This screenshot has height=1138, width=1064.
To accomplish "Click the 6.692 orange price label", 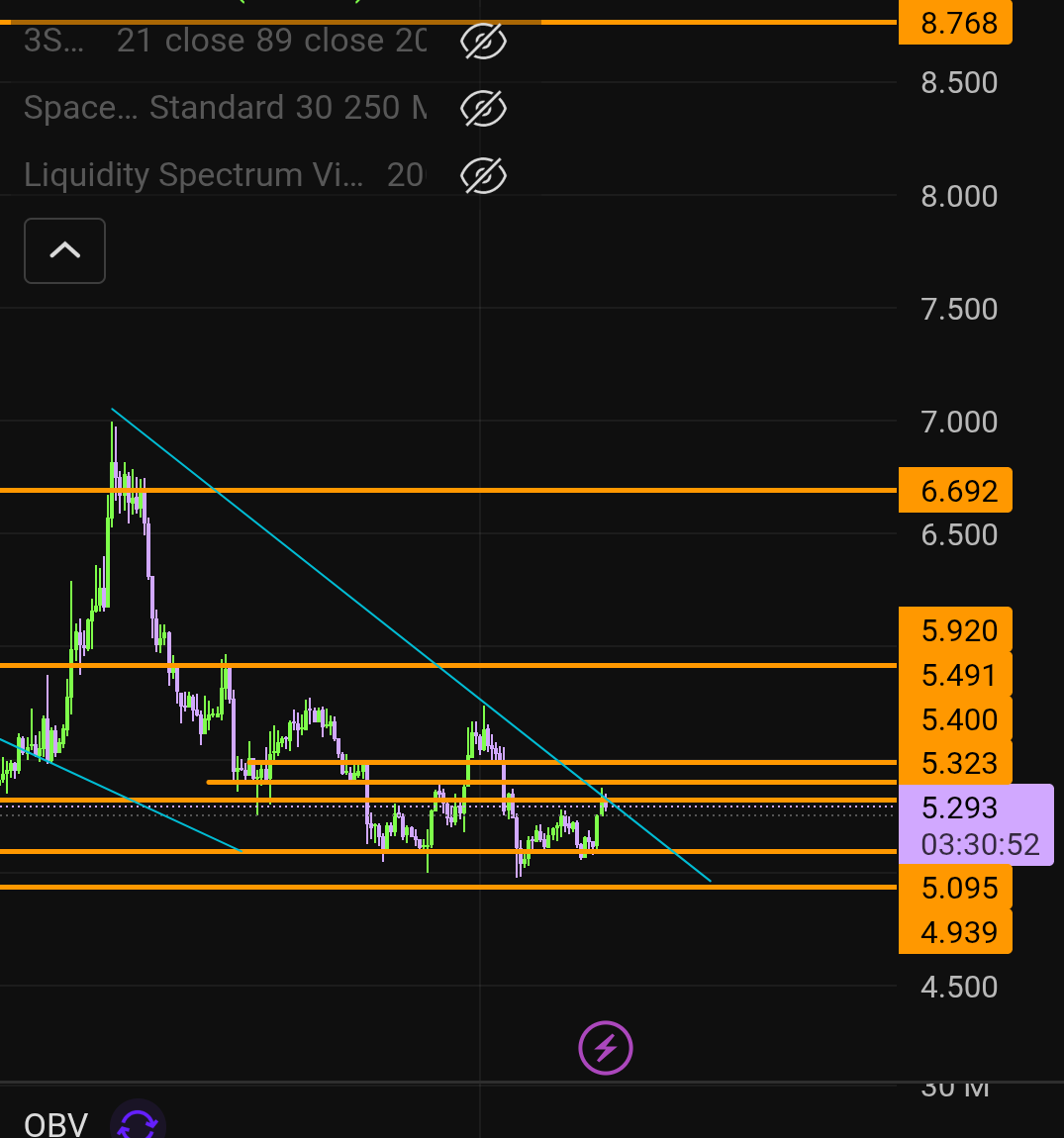I will pyautogui.click(x=955, y=491).
